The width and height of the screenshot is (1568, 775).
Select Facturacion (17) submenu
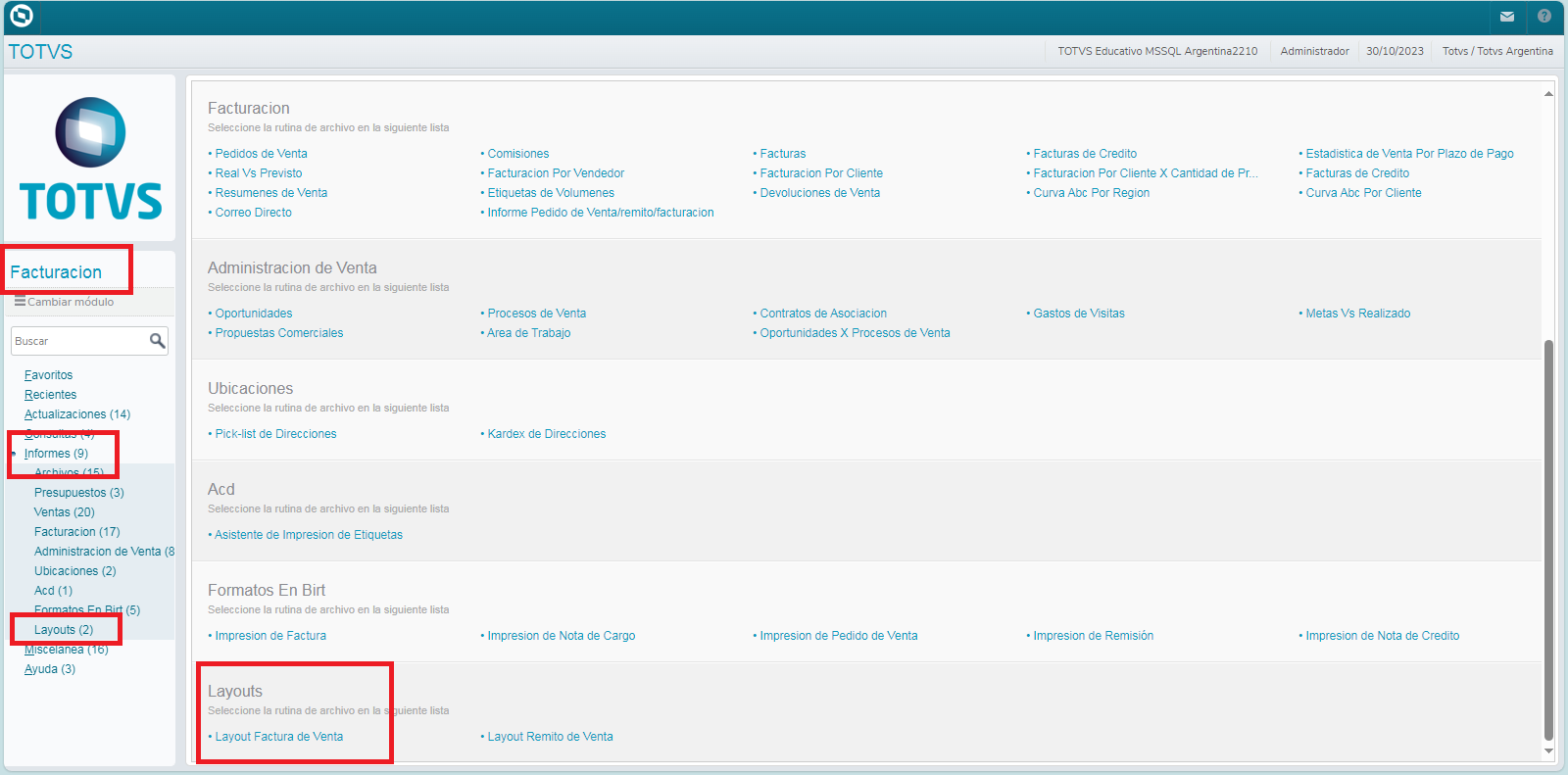77,532
